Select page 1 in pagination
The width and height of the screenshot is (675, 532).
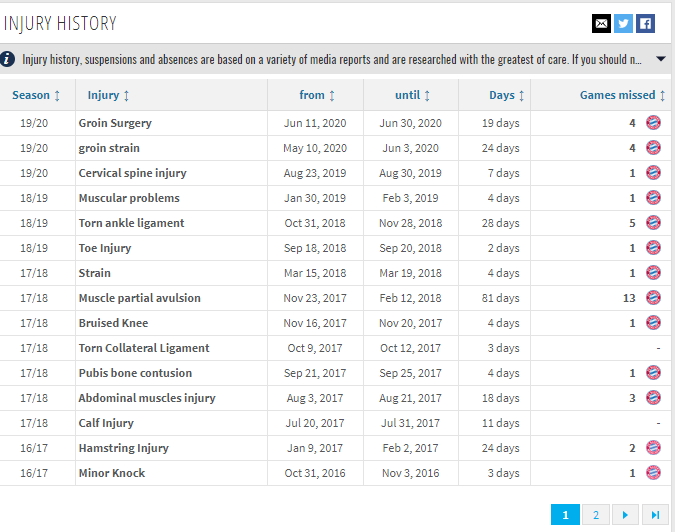click(565, 515)
